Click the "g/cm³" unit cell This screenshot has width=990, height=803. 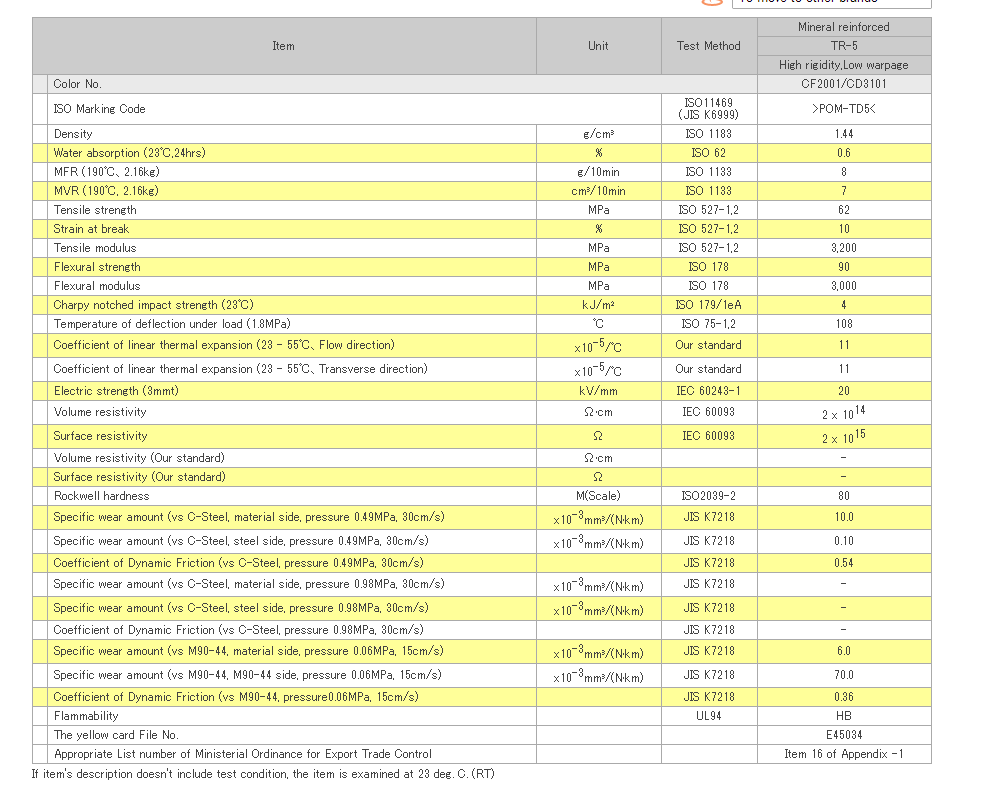[598, 134]
